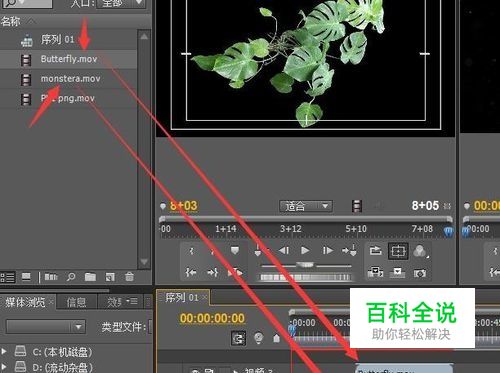The image size is (500, 373).
Task: Click Go to Out Point button
Action: (x=213, y=273)
